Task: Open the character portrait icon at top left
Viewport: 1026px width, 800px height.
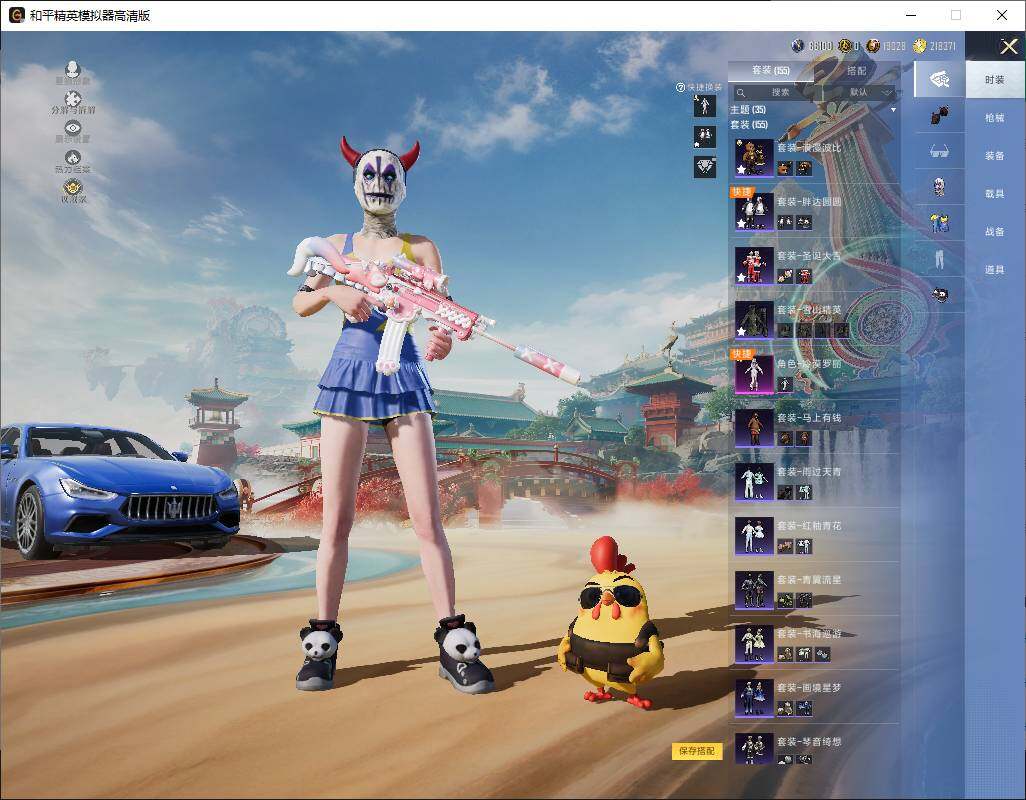Action: (x=73, y=69)
